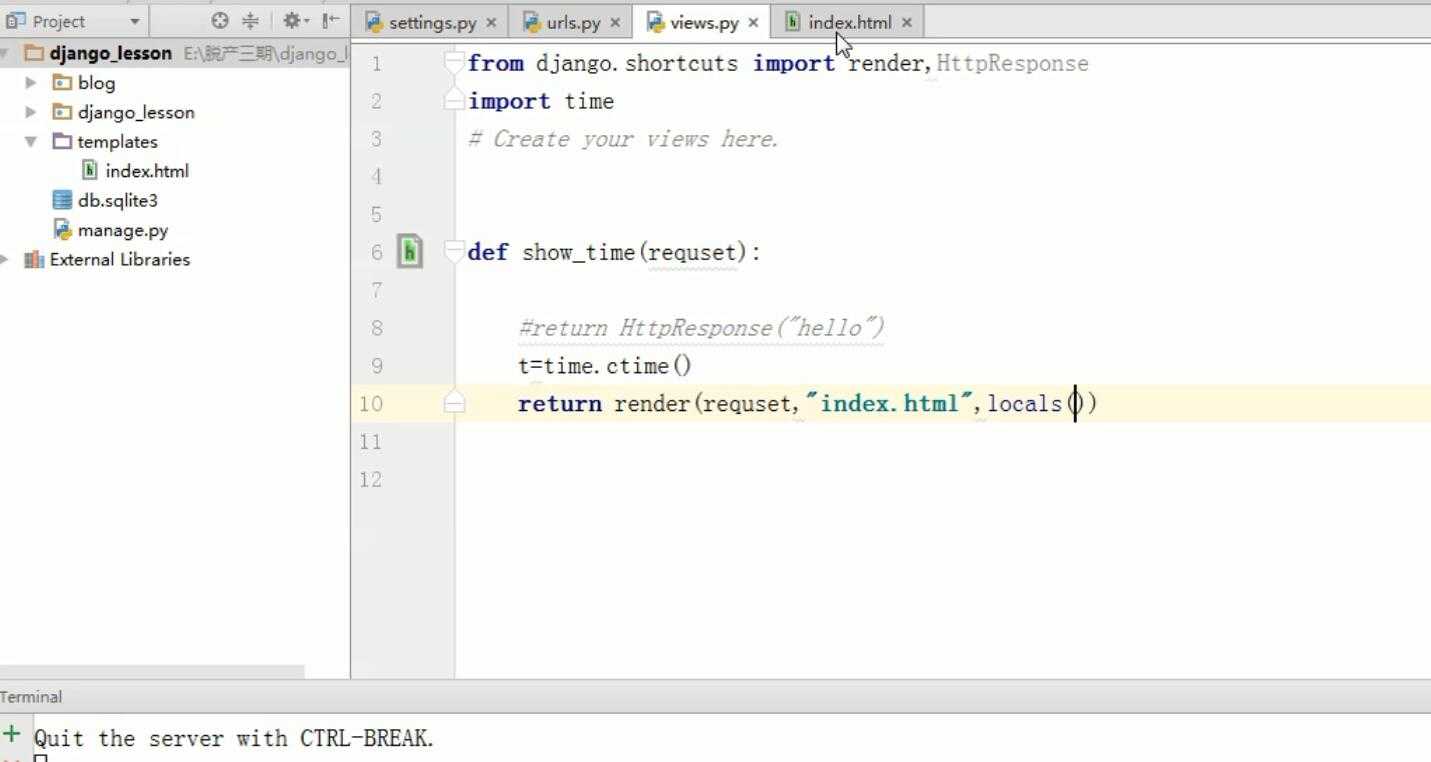Screen dimensions: 1431x762
Task: Click 'Quit the server with CTRL-BREAK.' text
Action: click(x=234, y=739)
